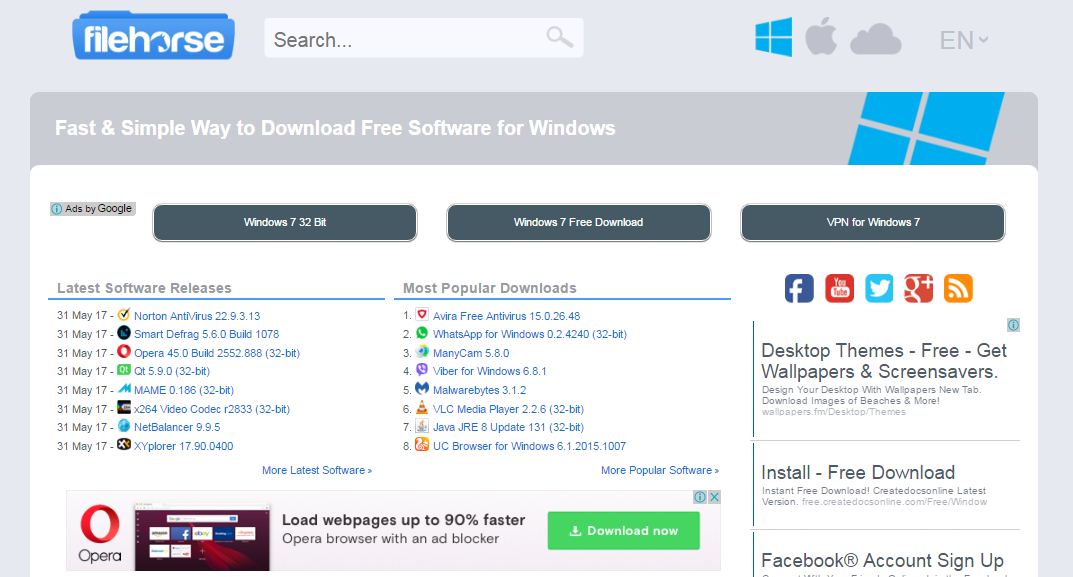Click the magnifier search icon

coord(559,36)
